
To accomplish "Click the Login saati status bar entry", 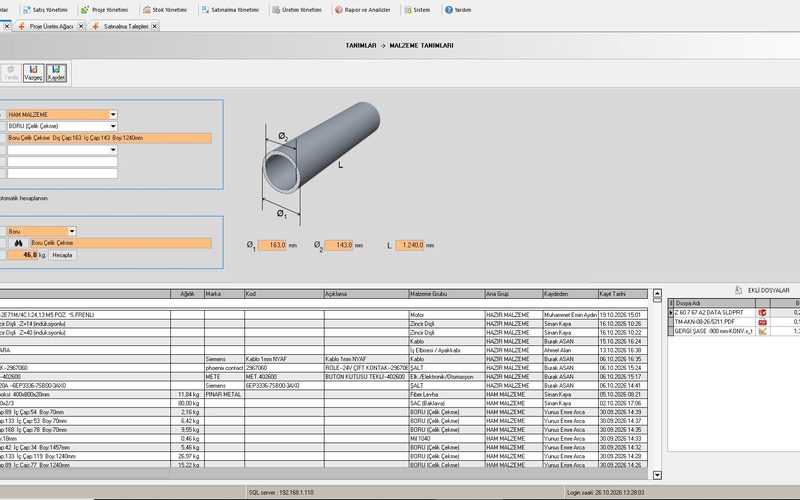I will [605, 493].
